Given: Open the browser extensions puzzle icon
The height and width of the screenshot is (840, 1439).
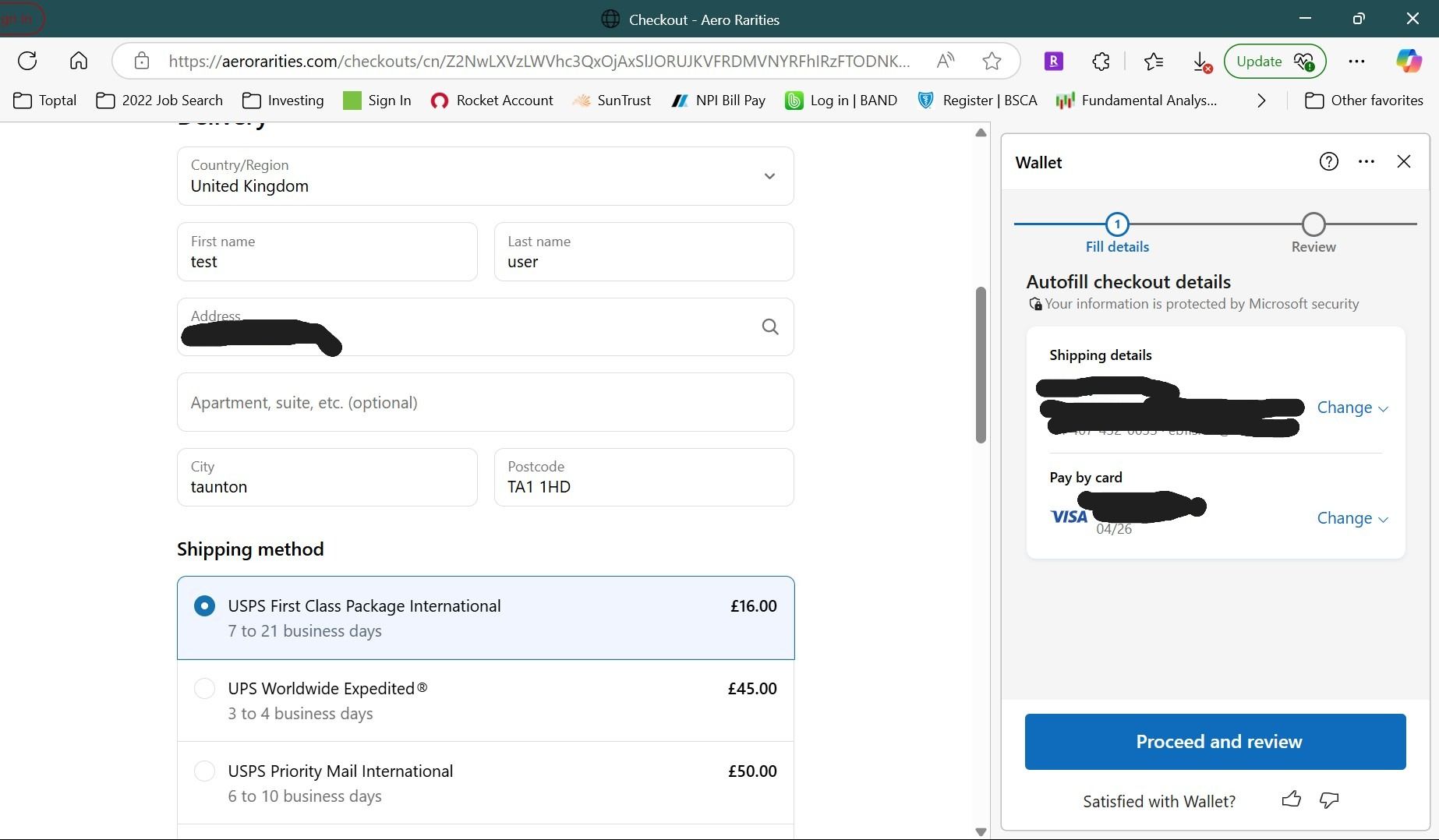Looking at the screenshot, I should point(1101,61).
